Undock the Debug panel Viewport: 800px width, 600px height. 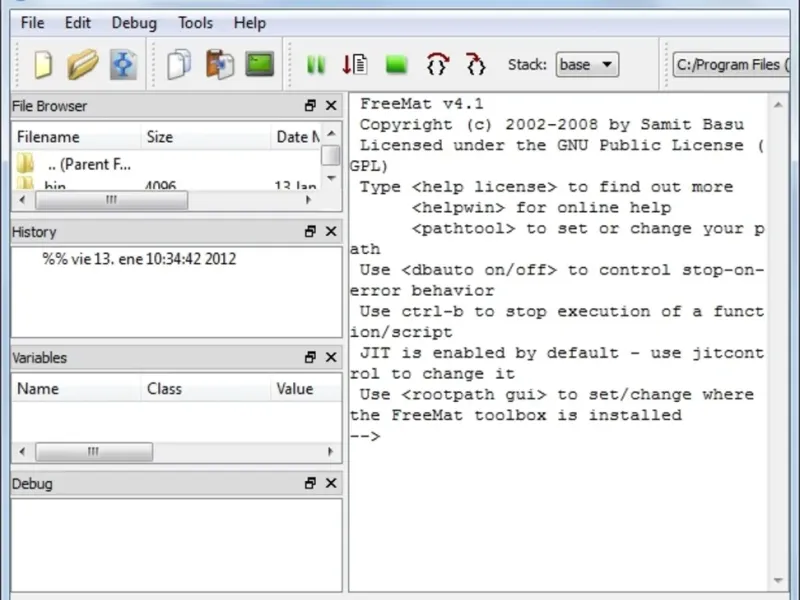pos(310,483)
